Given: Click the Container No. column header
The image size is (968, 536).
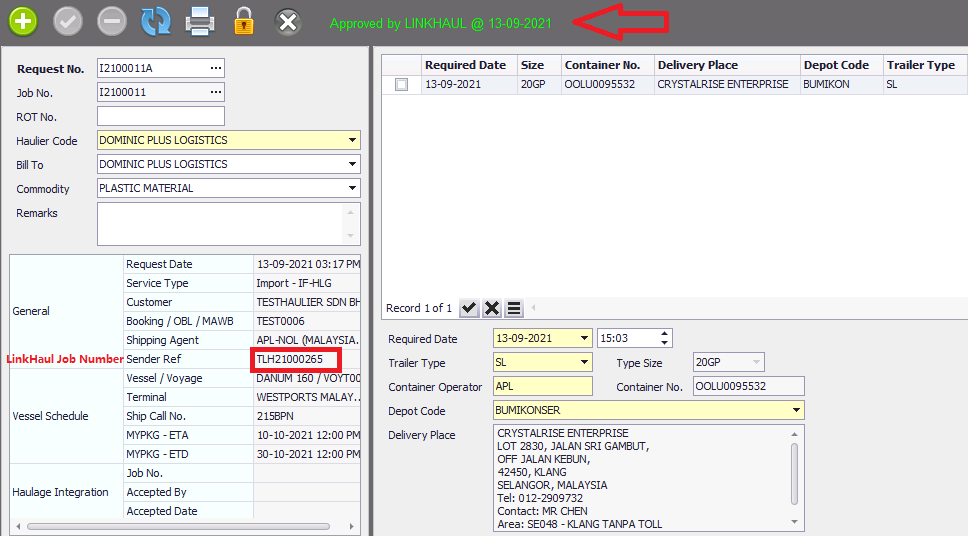Looking at the screenshot, I should click(x=602, y=65).
